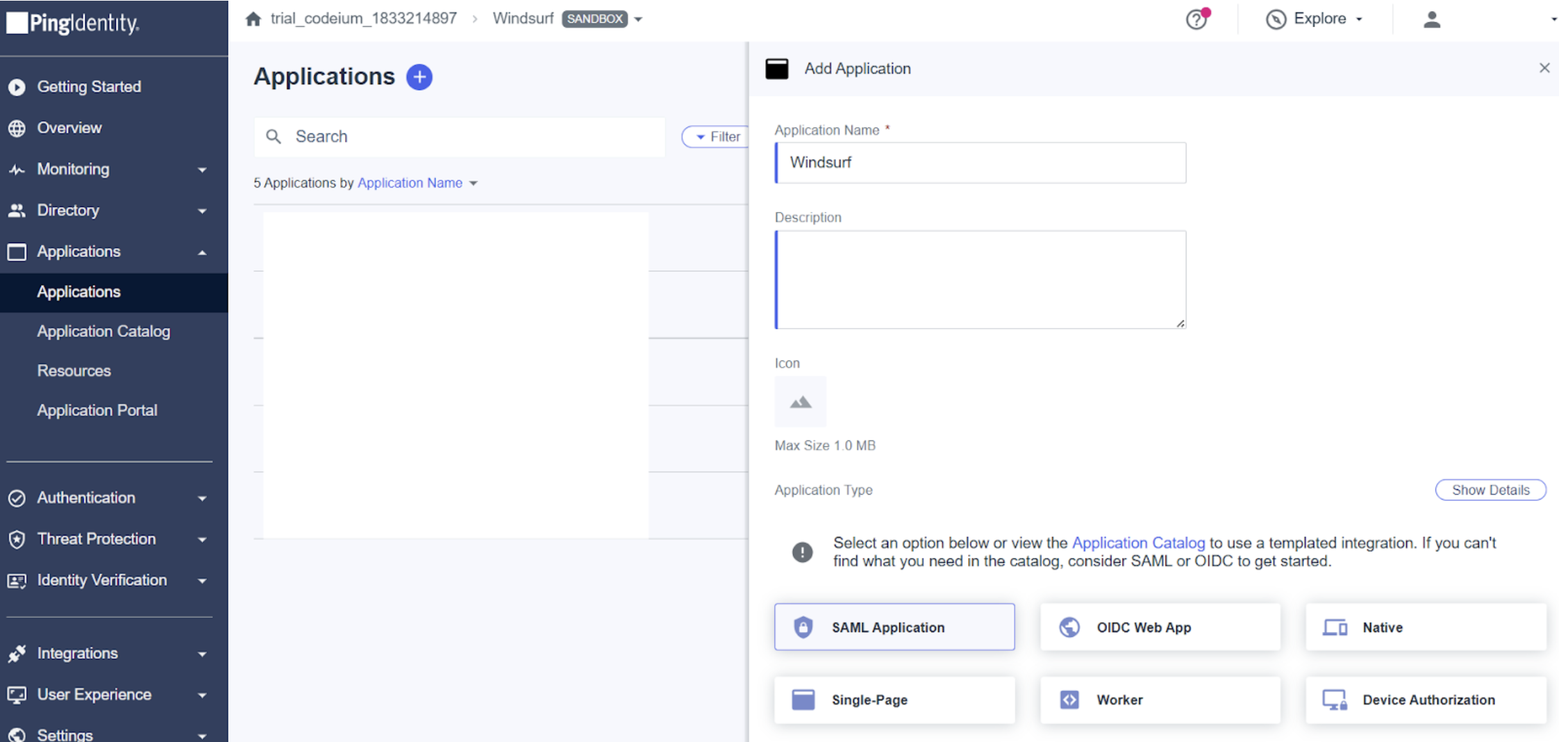Screen dimensions: 1568x742
Task: Click the home icon in breadcrumb
Action: point(253,19)
